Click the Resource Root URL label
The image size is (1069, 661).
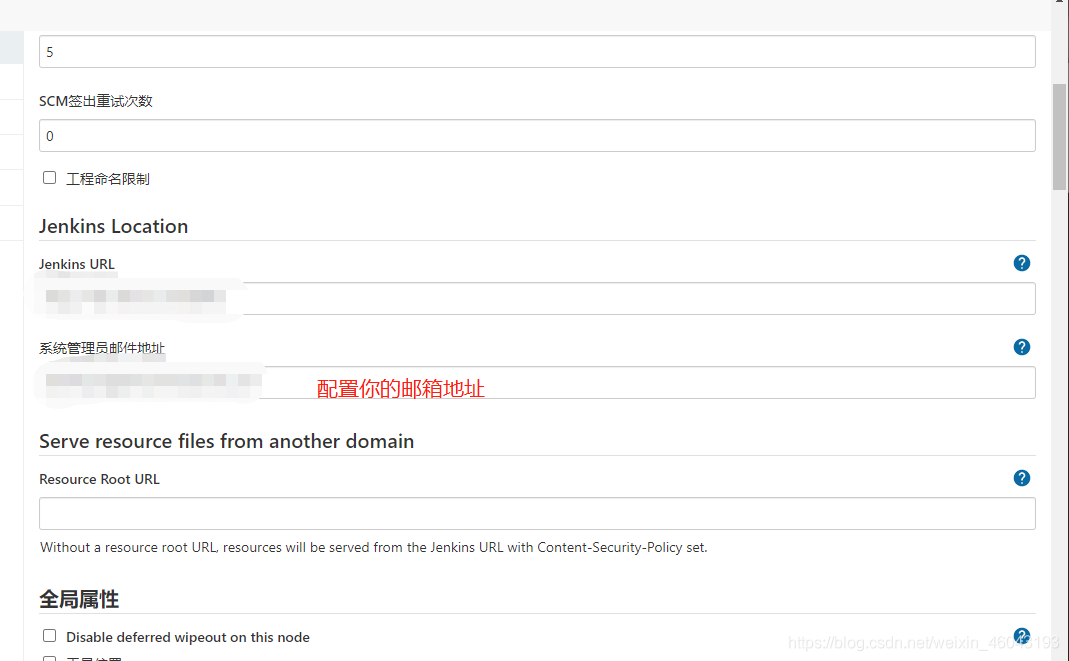99,479
